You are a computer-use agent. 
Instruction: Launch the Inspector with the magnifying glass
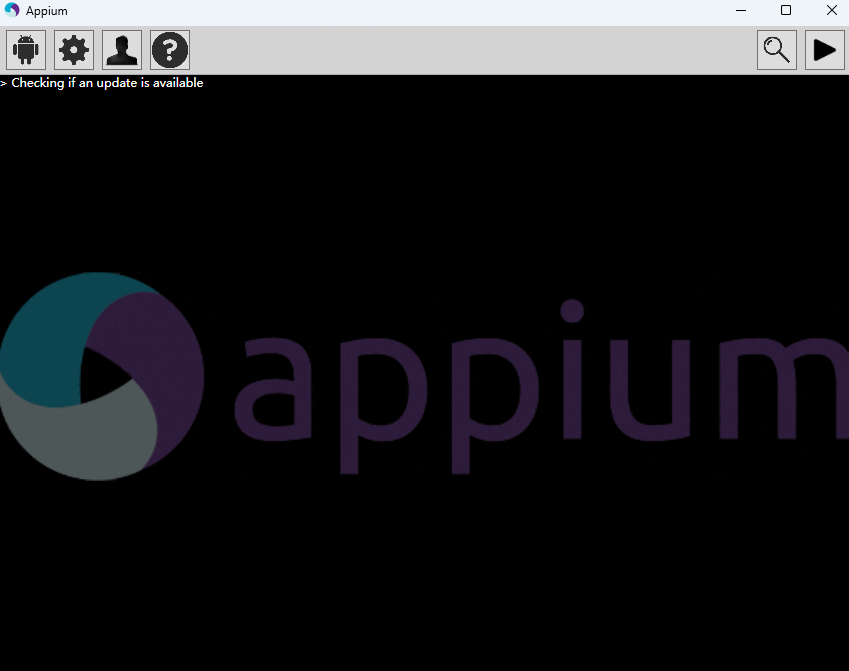click(x=777, y=50)
